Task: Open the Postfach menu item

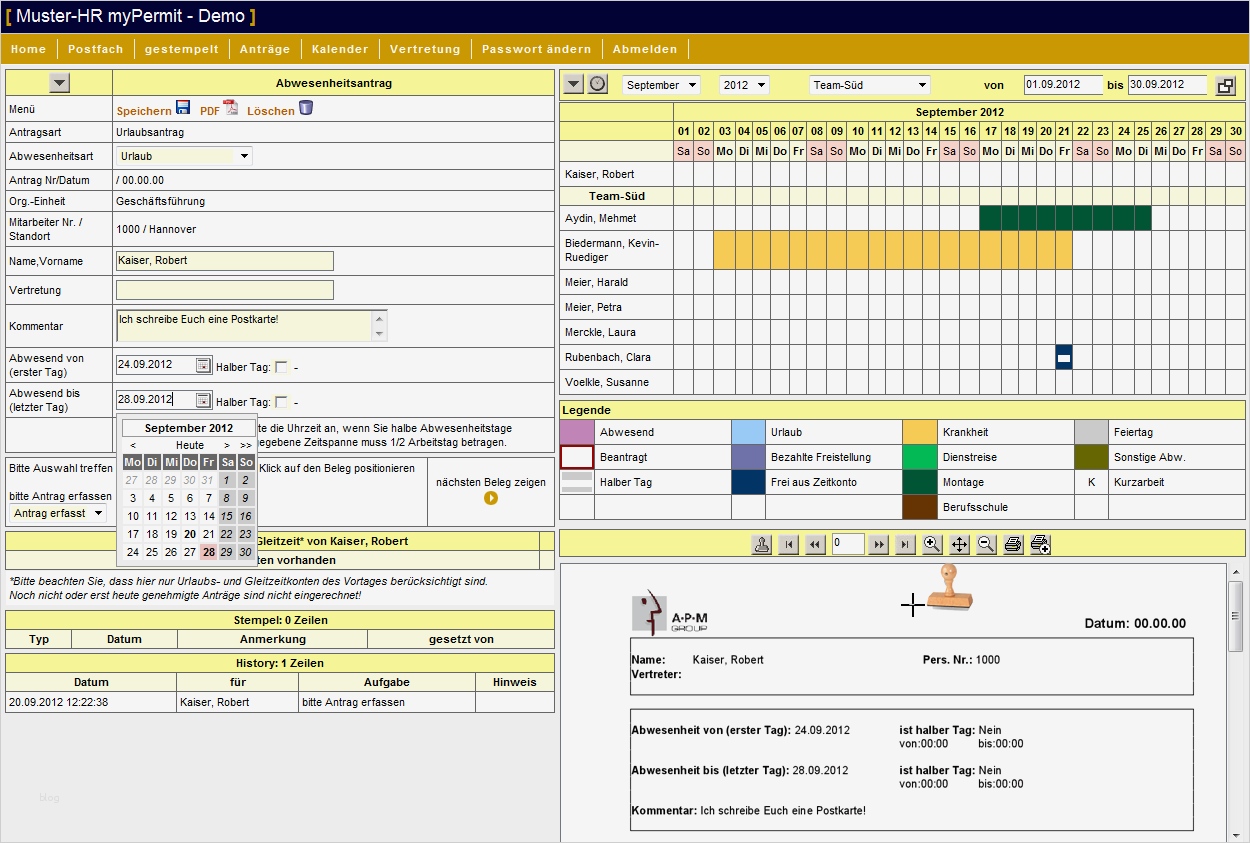Action: [x=96, y=49]
